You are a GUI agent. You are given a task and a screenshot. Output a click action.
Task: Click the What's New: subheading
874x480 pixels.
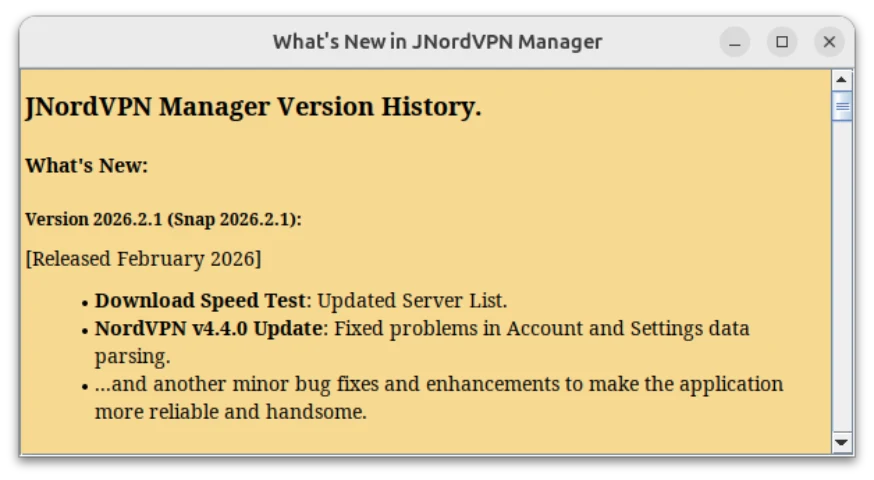(x=87, y=166)
